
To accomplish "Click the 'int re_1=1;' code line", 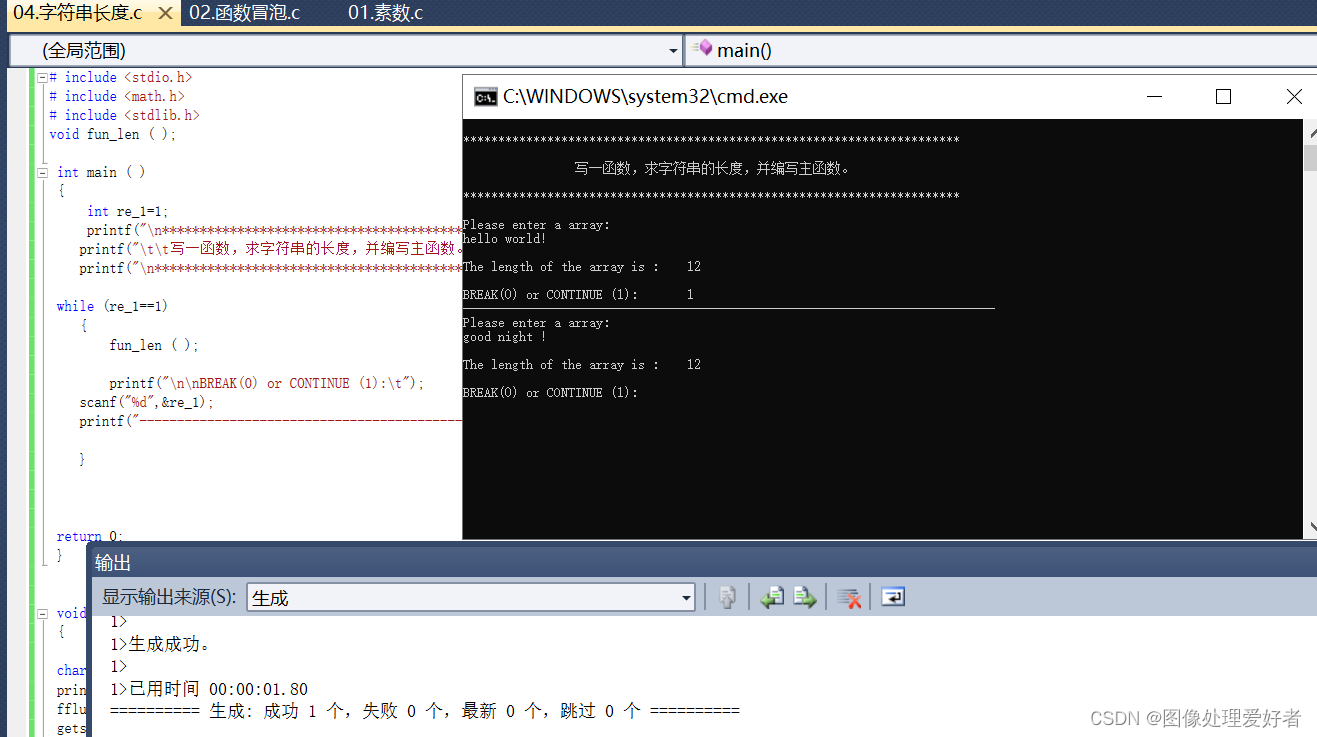I will 128,211.
